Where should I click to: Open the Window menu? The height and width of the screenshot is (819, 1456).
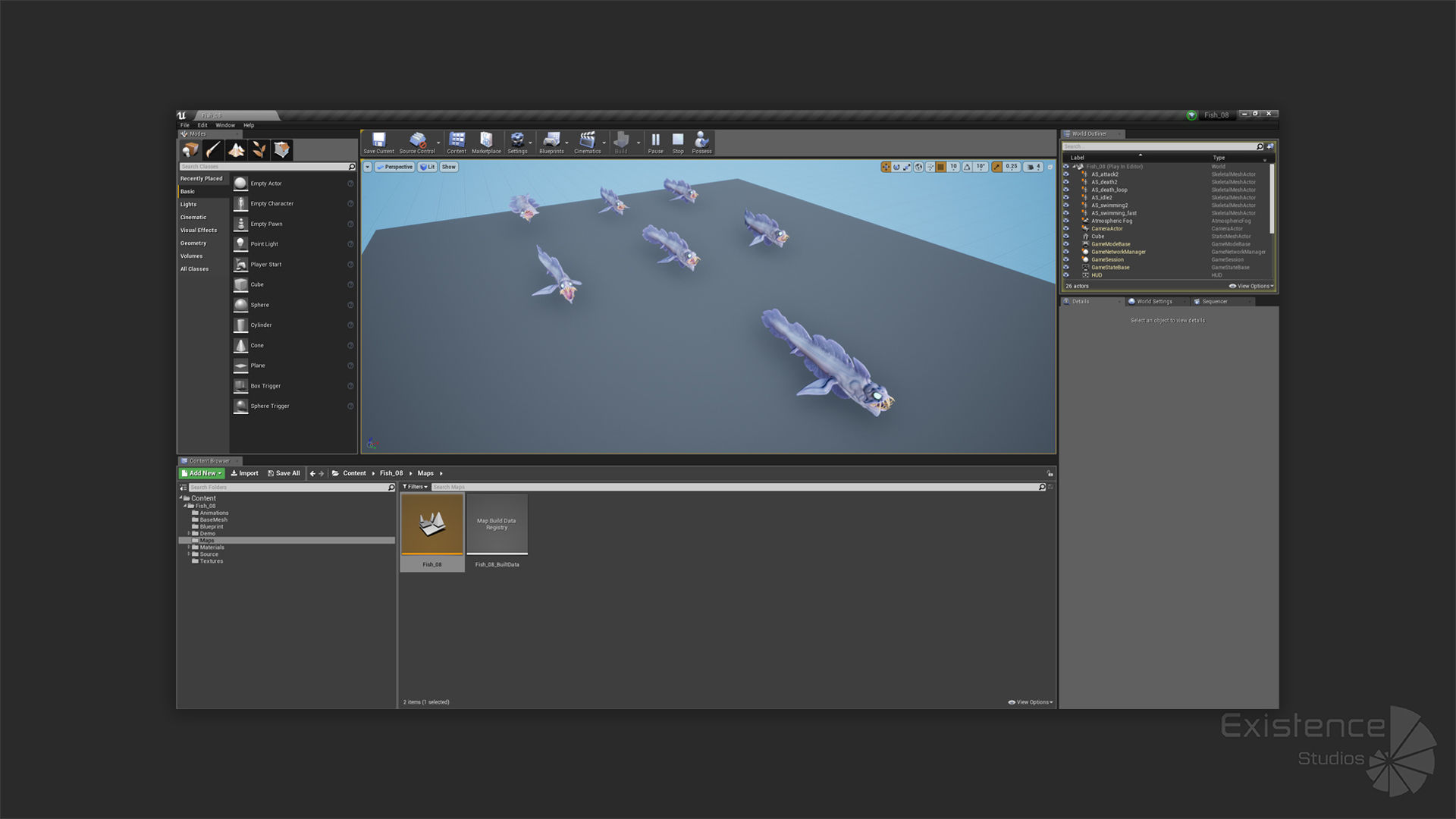pos(225,125)
